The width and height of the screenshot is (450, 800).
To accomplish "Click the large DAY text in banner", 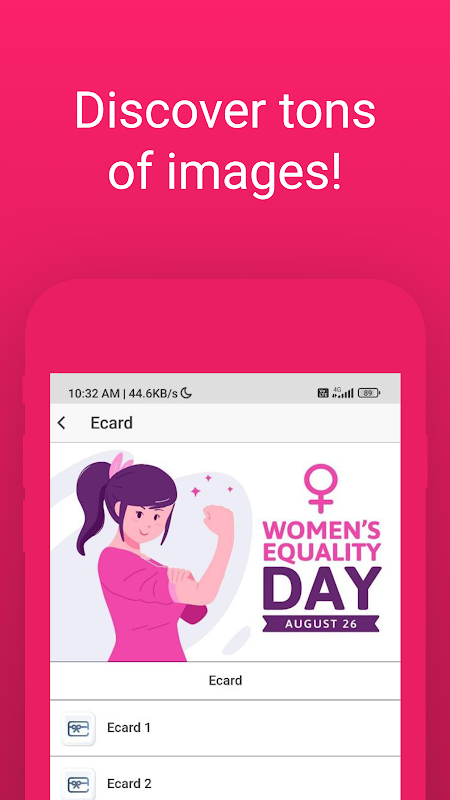I will (x=322, y=588).
